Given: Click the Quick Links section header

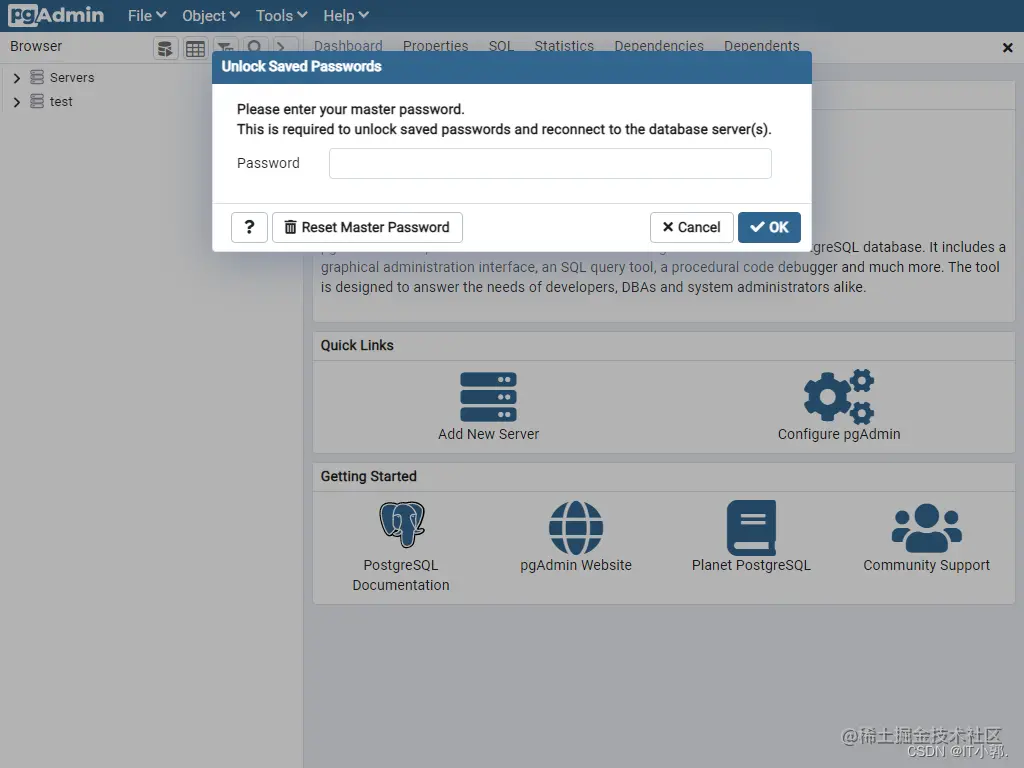Looking at the screenshot, I should coord(357,345).
